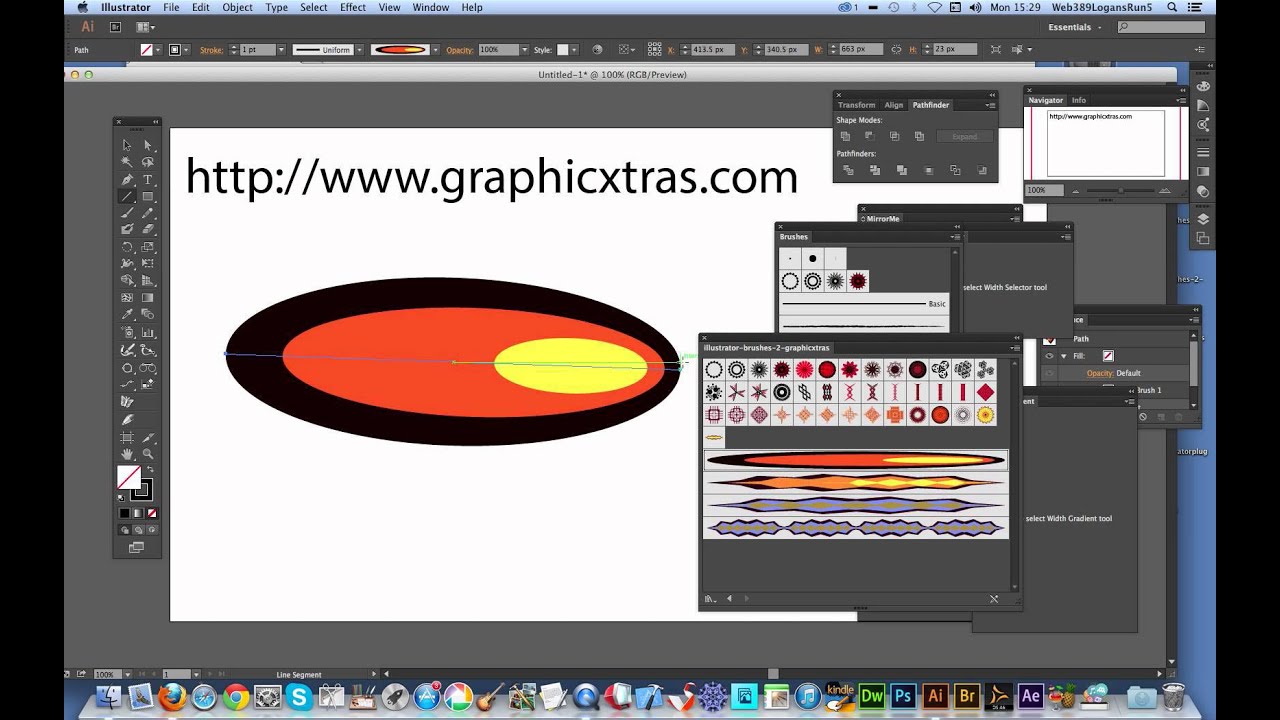
Task: Select the Direct Selection tool
Action: [x=147, y=145]
